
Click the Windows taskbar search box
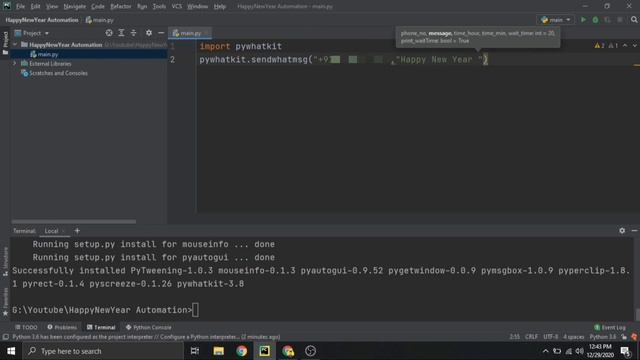102,351
